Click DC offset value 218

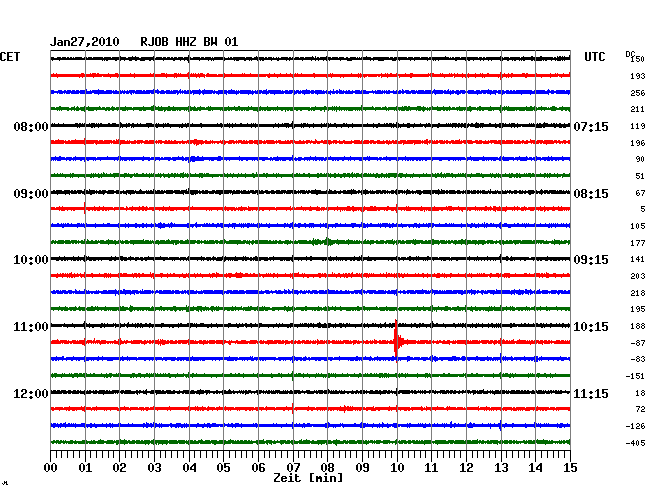pyautogui.click(x=638, y=293)
